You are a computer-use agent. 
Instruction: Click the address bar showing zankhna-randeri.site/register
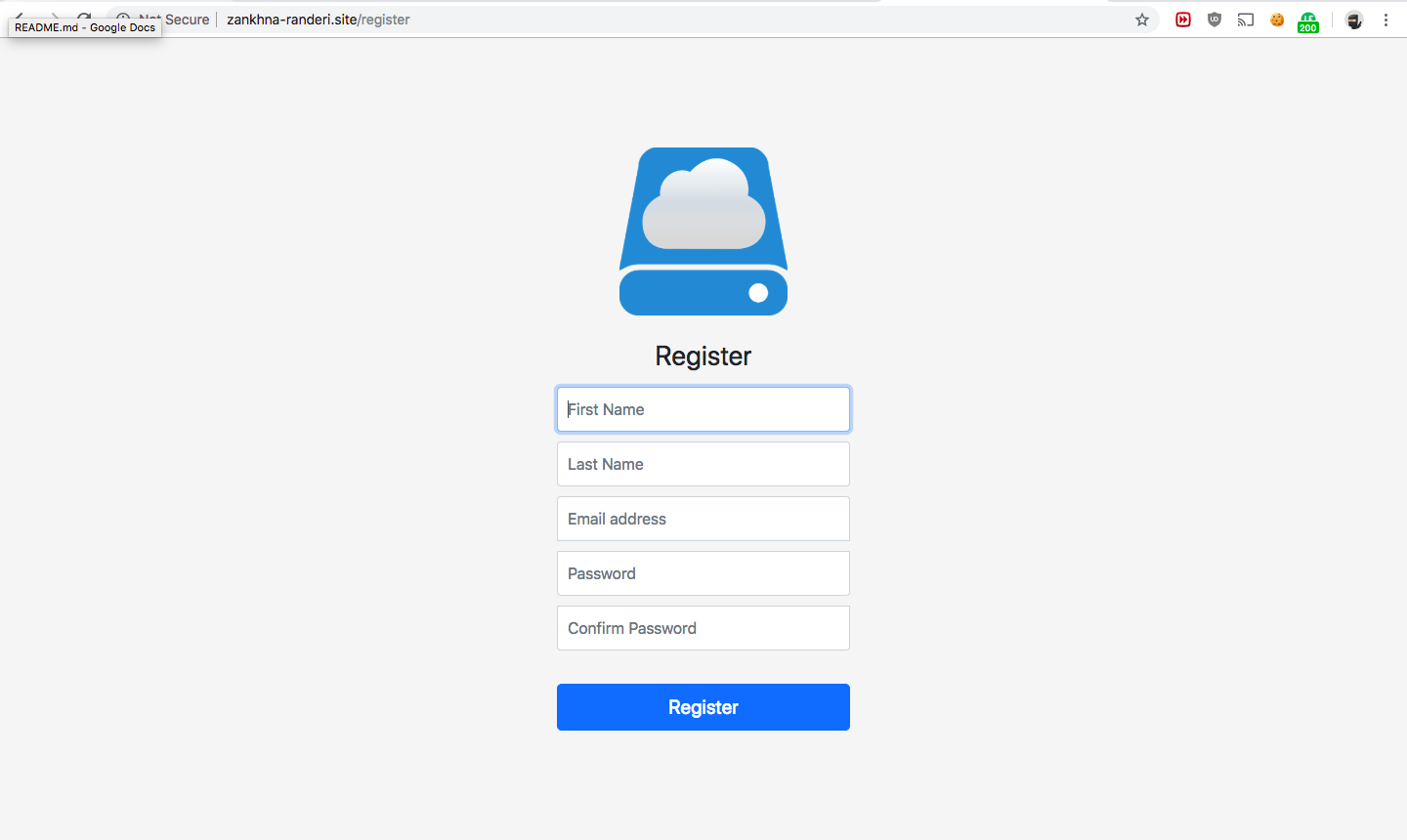point(318,19)
